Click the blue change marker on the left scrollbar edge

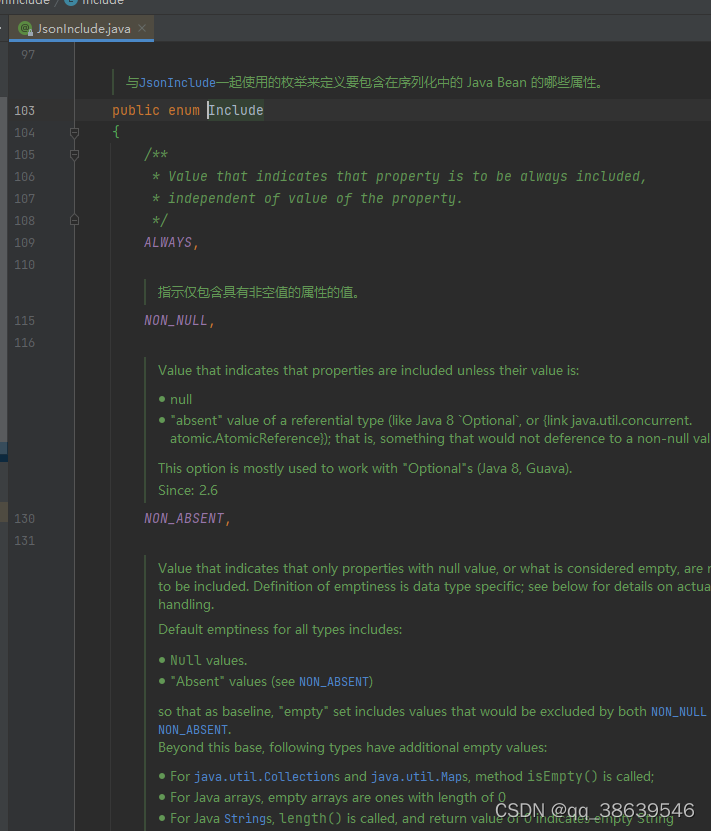(3, 451)
